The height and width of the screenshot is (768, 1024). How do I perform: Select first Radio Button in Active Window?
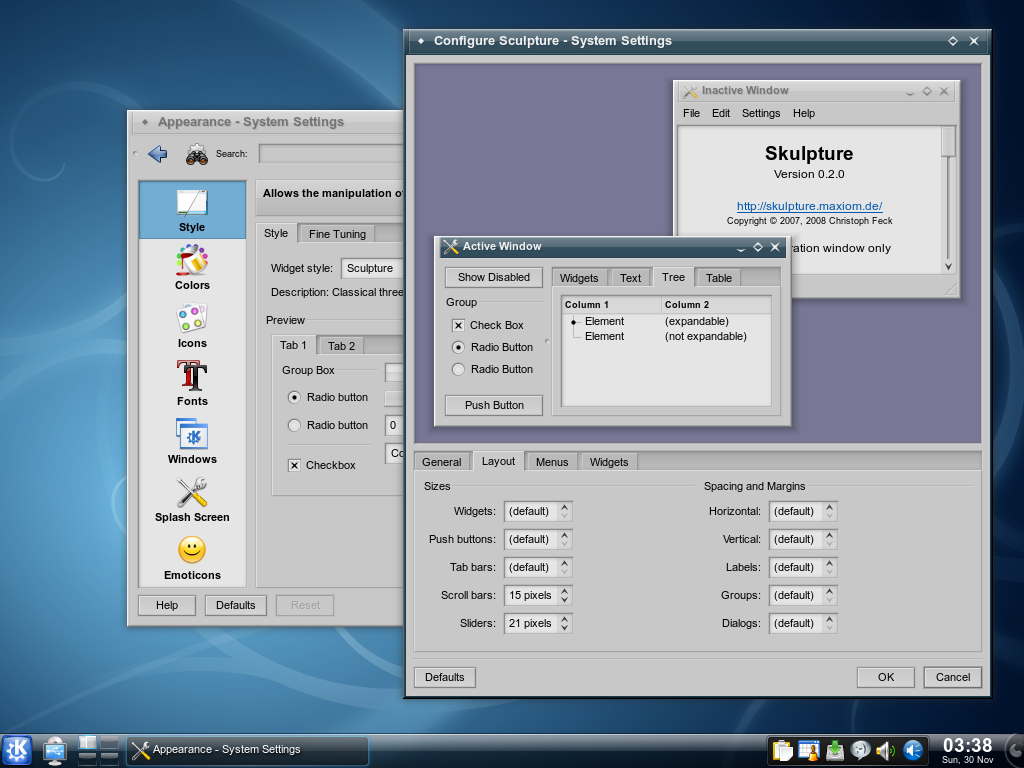(x=458, y=347)
